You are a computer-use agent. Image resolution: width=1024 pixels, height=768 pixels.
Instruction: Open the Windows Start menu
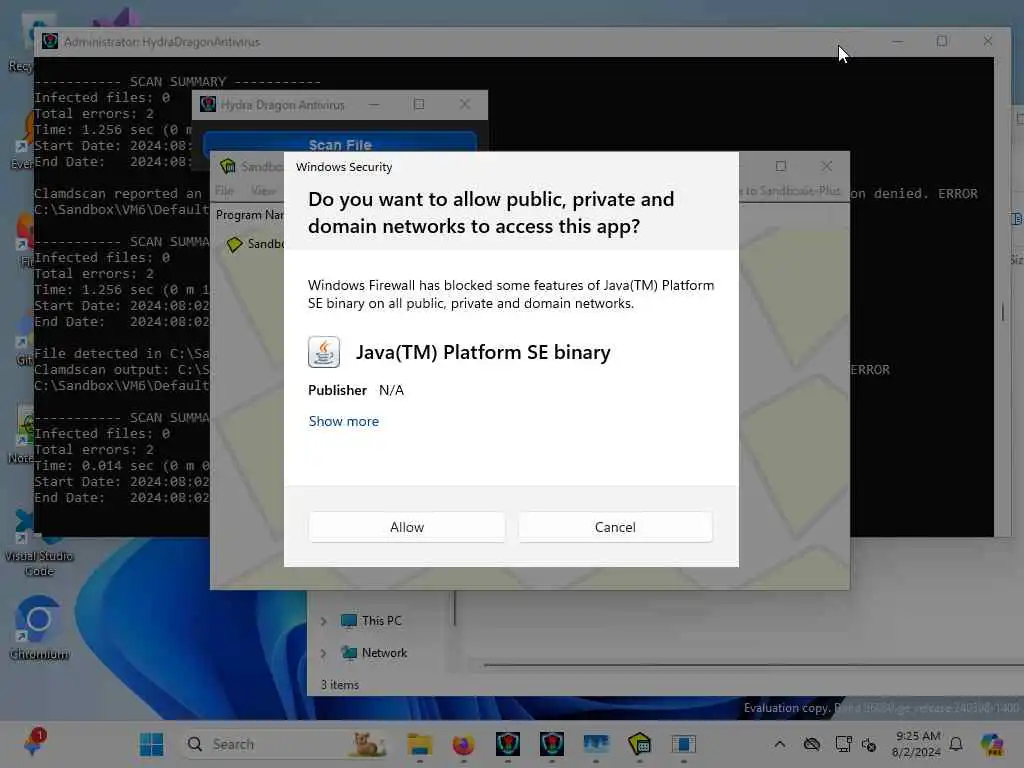click(x=152, y=744)
